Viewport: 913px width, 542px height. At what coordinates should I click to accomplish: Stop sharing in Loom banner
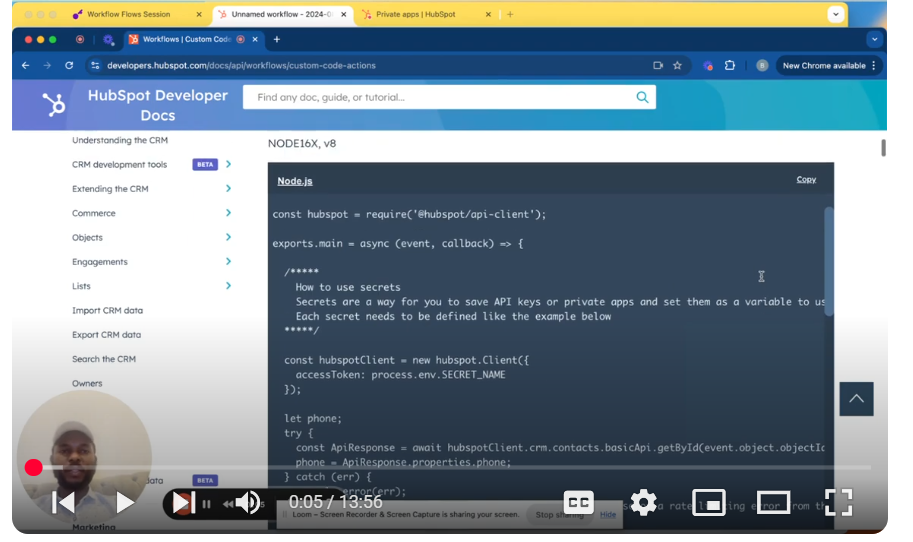point(559,515)
